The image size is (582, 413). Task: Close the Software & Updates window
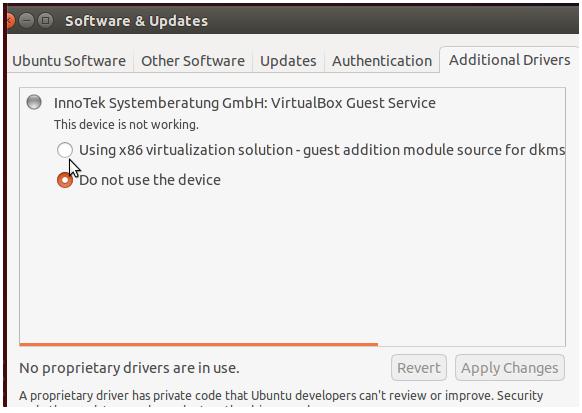[x=10, y=20]
